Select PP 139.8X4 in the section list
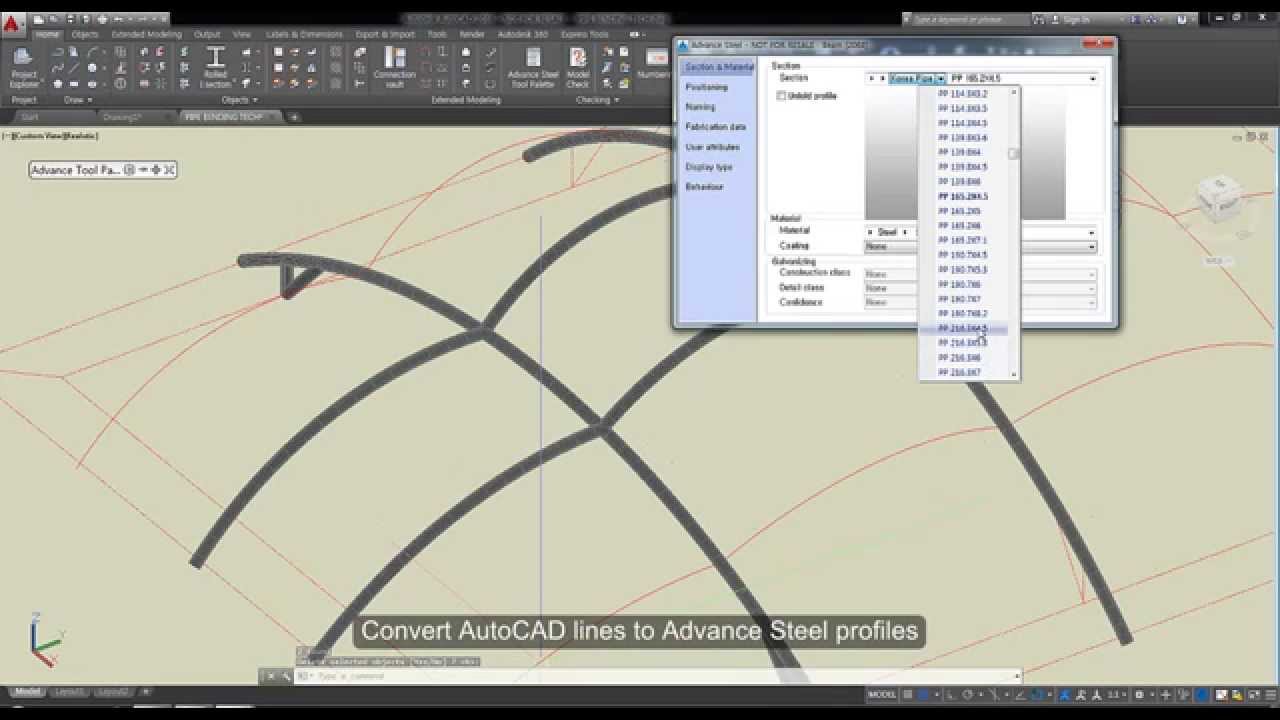The width and height of the screenshot is (1280, 720). point(959,152)
